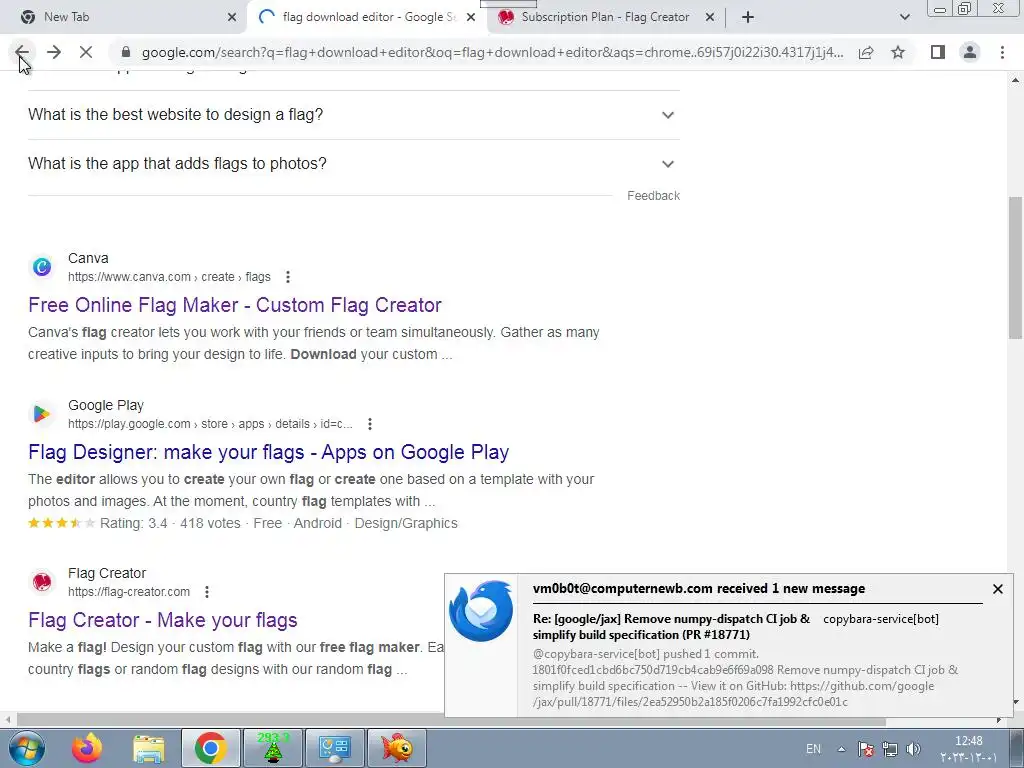The height and width of the screenshot is (768, 1024).
Task: Click the Action Center flag tray icon
Action: pyautogui.click(x=866, y=749)
